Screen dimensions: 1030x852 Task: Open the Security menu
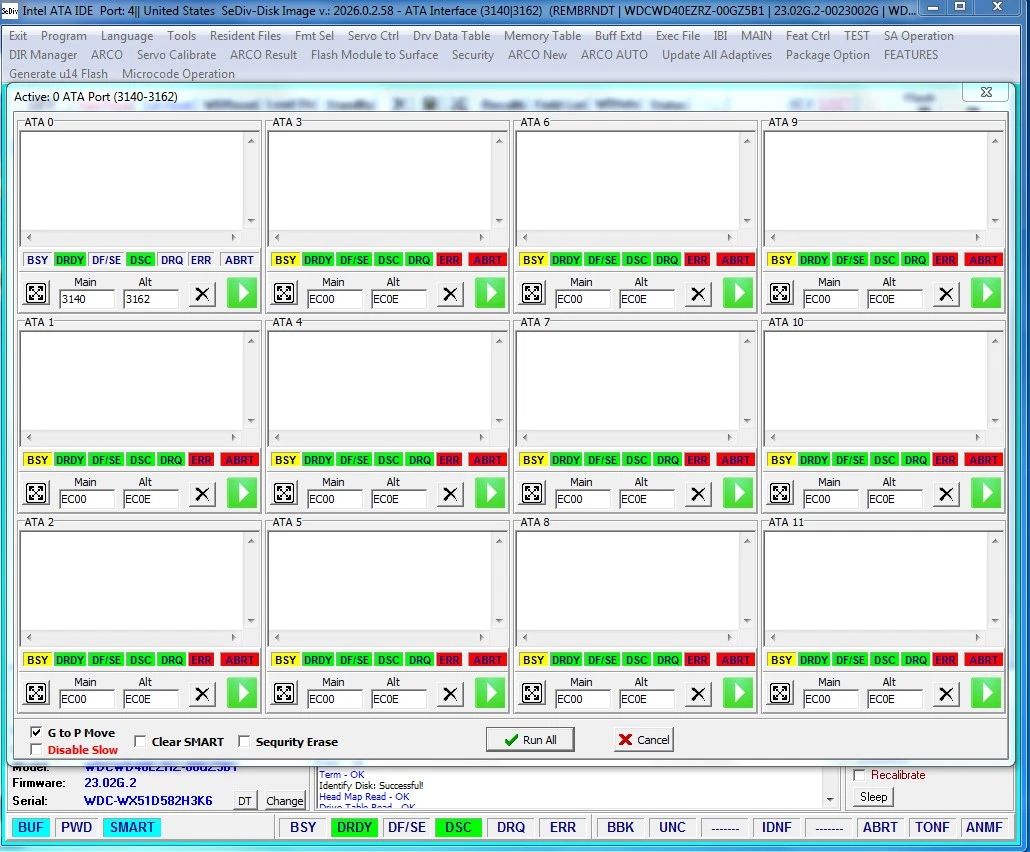(473, 55)
